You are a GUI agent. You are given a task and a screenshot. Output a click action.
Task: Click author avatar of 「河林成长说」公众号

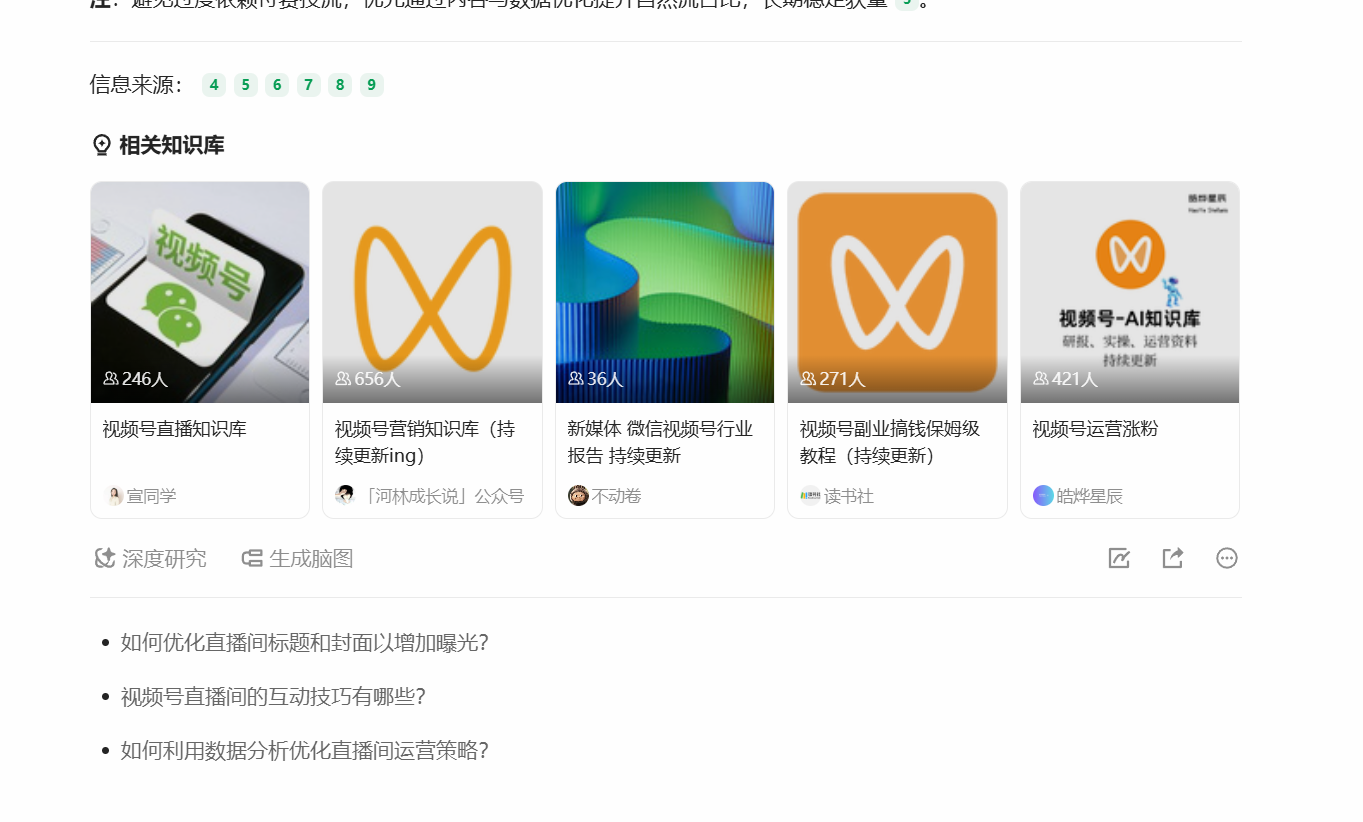345,496
